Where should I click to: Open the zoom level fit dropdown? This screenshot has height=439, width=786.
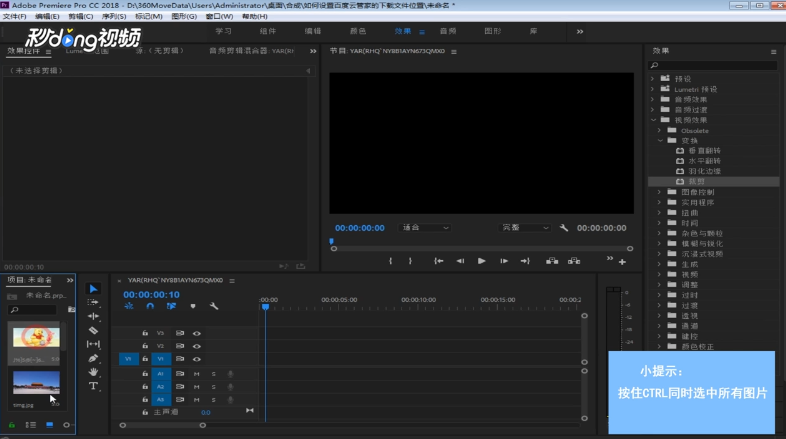425,228
